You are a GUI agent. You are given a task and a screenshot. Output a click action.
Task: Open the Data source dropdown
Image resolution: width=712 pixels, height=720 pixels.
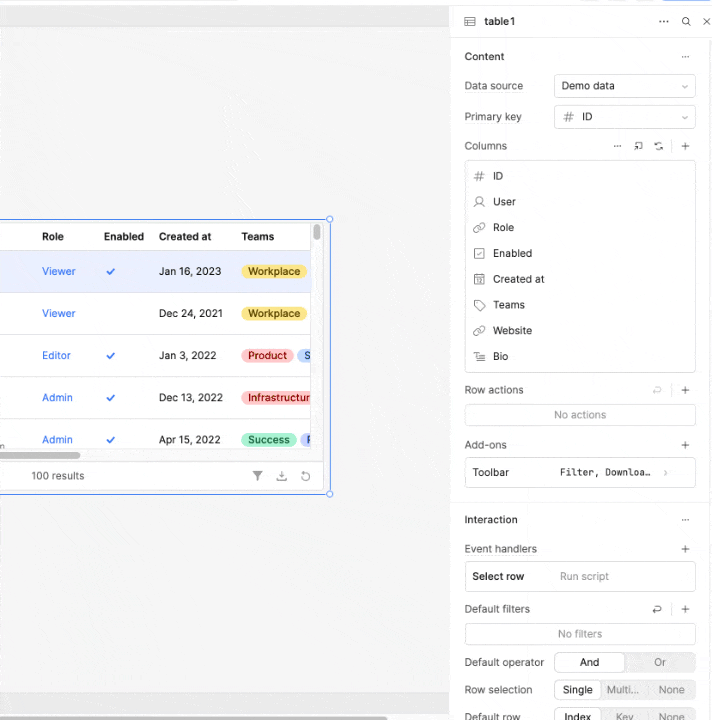[x=624, y=86]
